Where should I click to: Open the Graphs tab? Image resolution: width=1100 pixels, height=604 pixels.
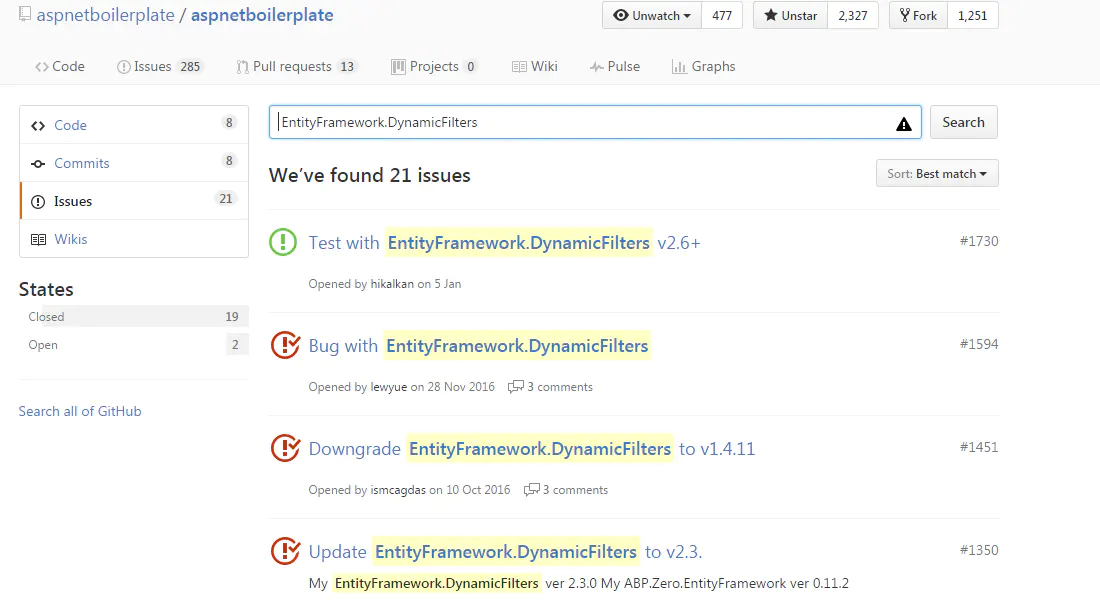pyautogui.click(x=704, y=67)
